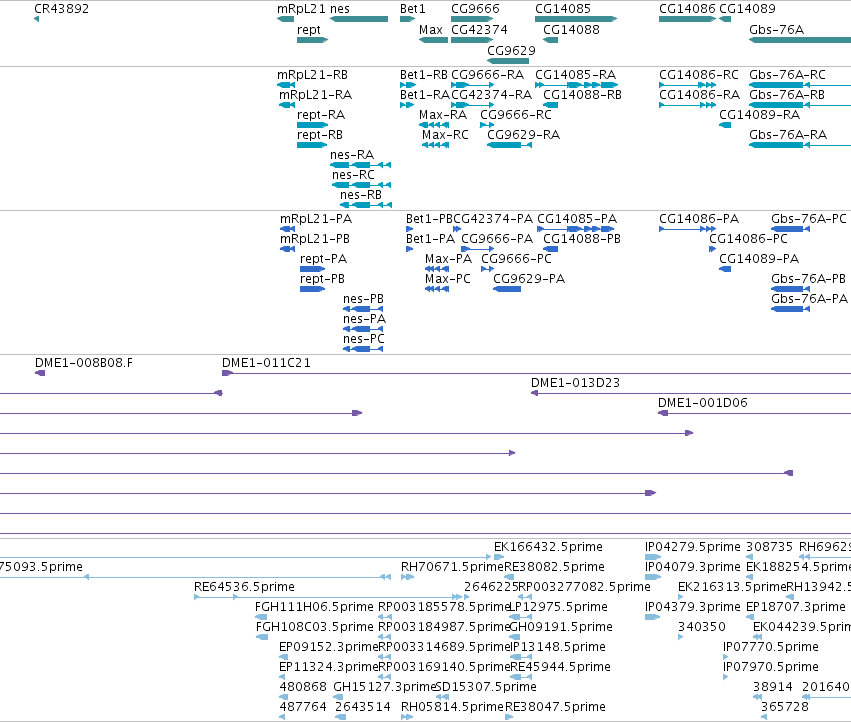Select the IP07770.5prime EST label
Screen dimensions: 851x722
[771, 647]
